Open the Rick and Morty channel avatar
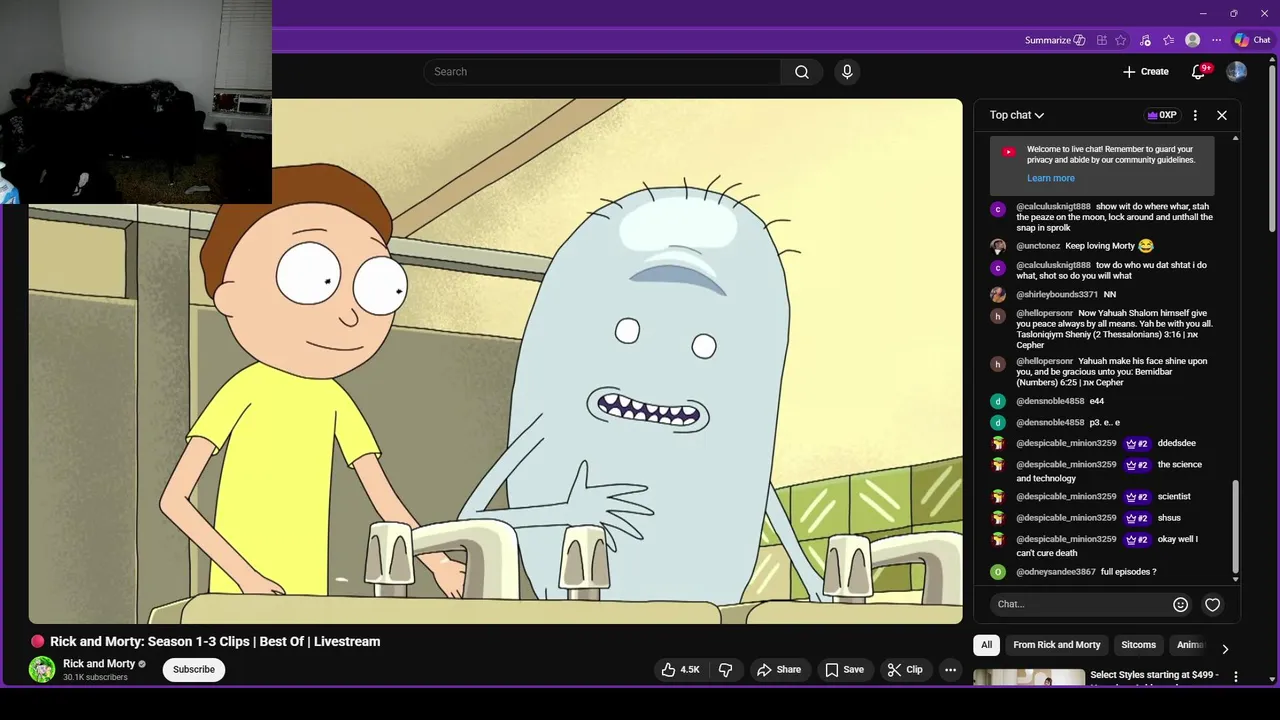 (x=42, y=669)
